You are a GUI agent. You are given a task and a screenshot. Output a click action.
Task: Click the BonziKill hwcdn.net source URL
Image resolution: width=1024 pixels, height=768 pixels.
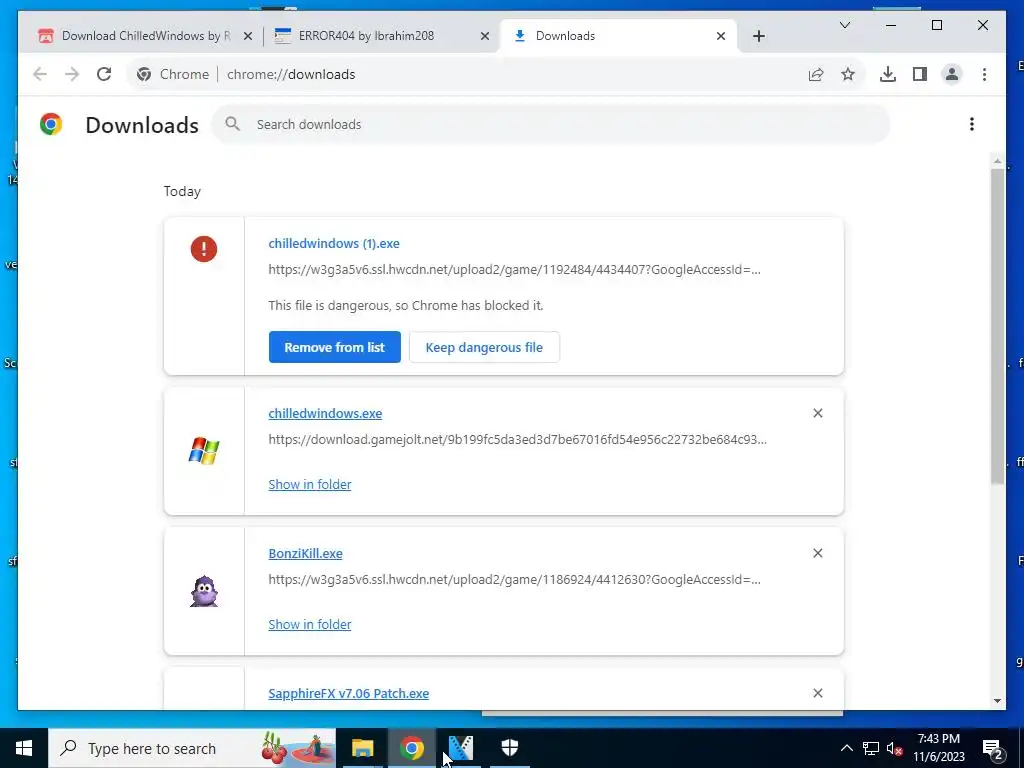coord(515,579)
